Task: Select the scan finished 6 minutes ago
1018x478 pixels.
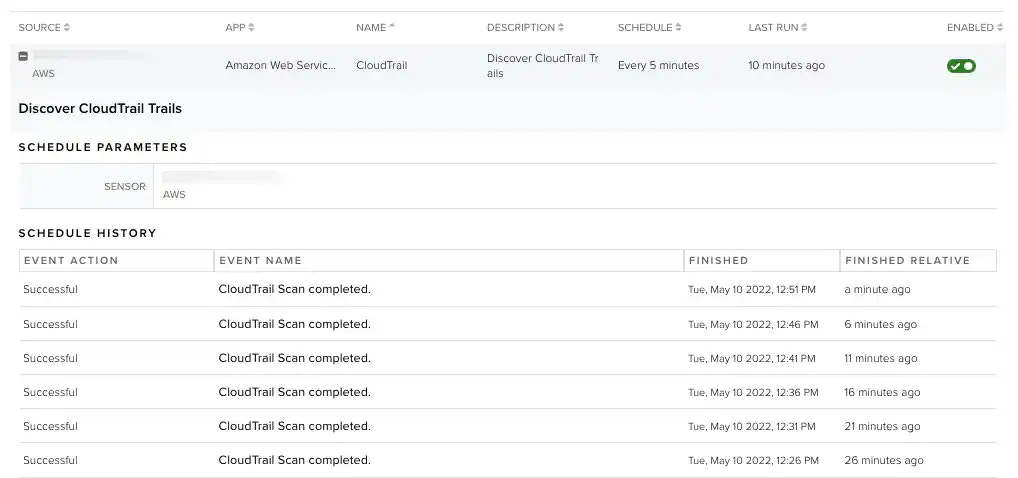Action: tap(508, 324)
